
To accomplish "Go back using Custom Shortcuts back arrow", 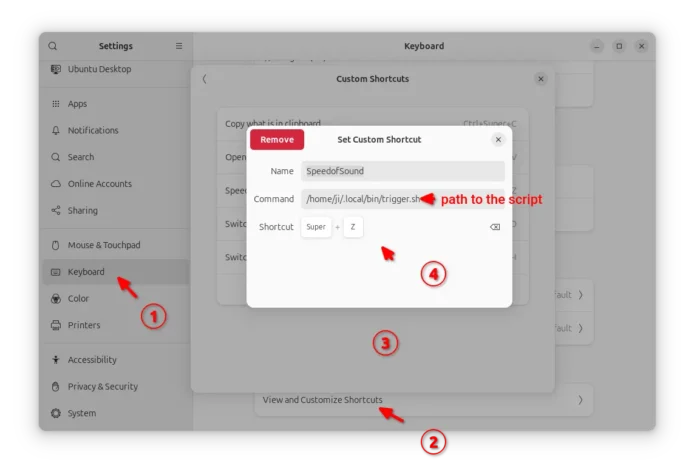I will 205,79.
